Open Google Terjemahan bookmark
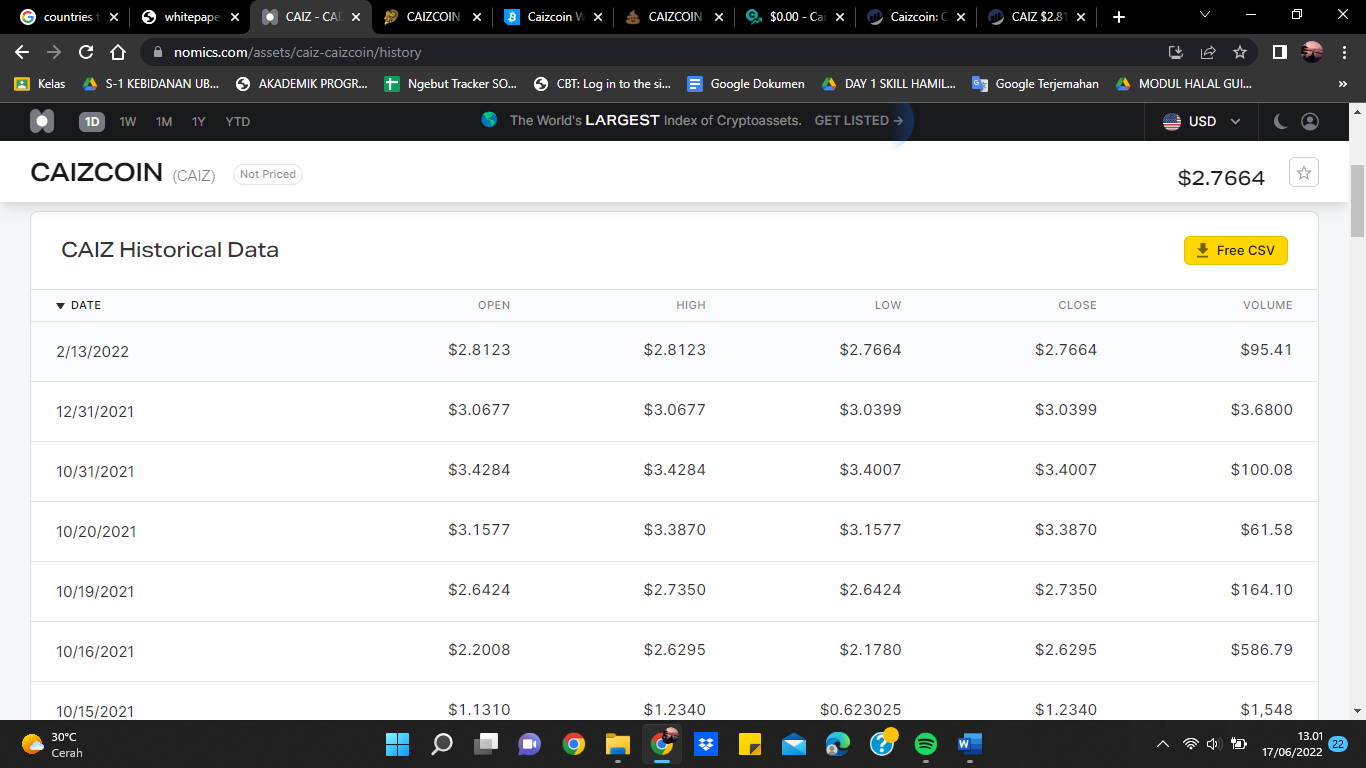1366x768 pixels. [x=1036, y=84]
